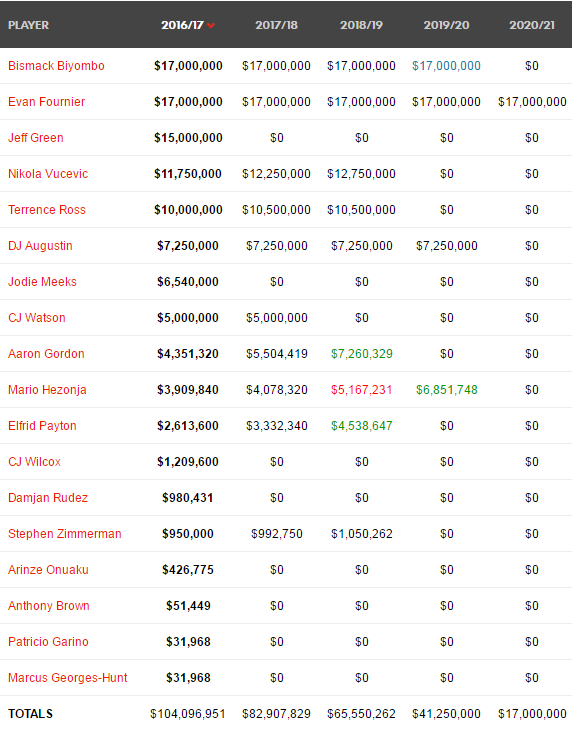This screenshot has height=729, width=572.
Task: Select the Nikola Vucevic player link
Action: [48, 173]
